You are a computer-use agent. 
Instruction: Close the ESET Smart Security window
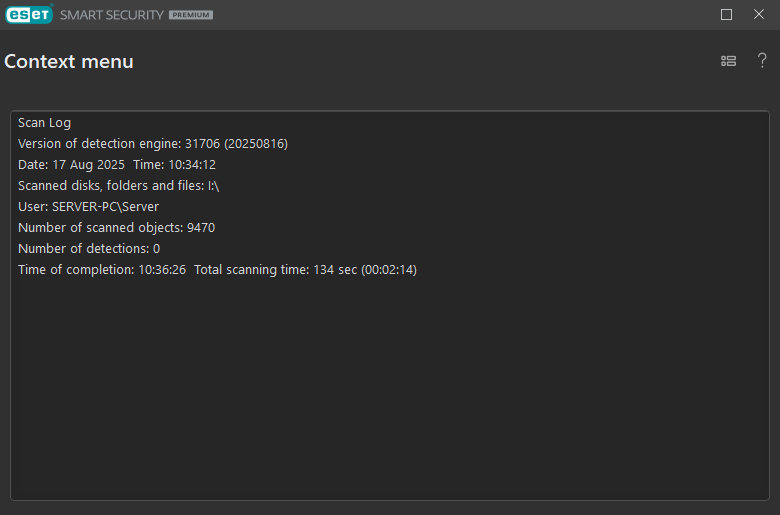click(x=759, y=14)
